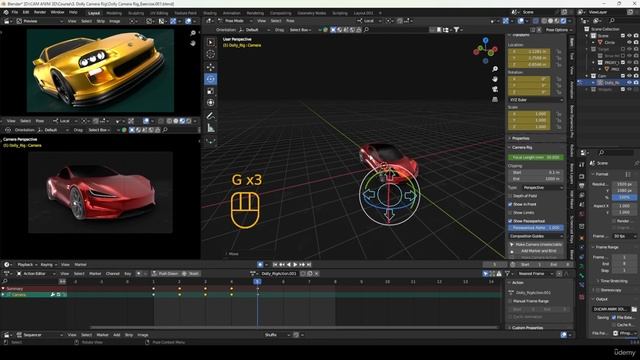Select the active Rotate tool in viewport toolbar
The width and height of the screenshot is (640, 360).
(x=211, y=79)
